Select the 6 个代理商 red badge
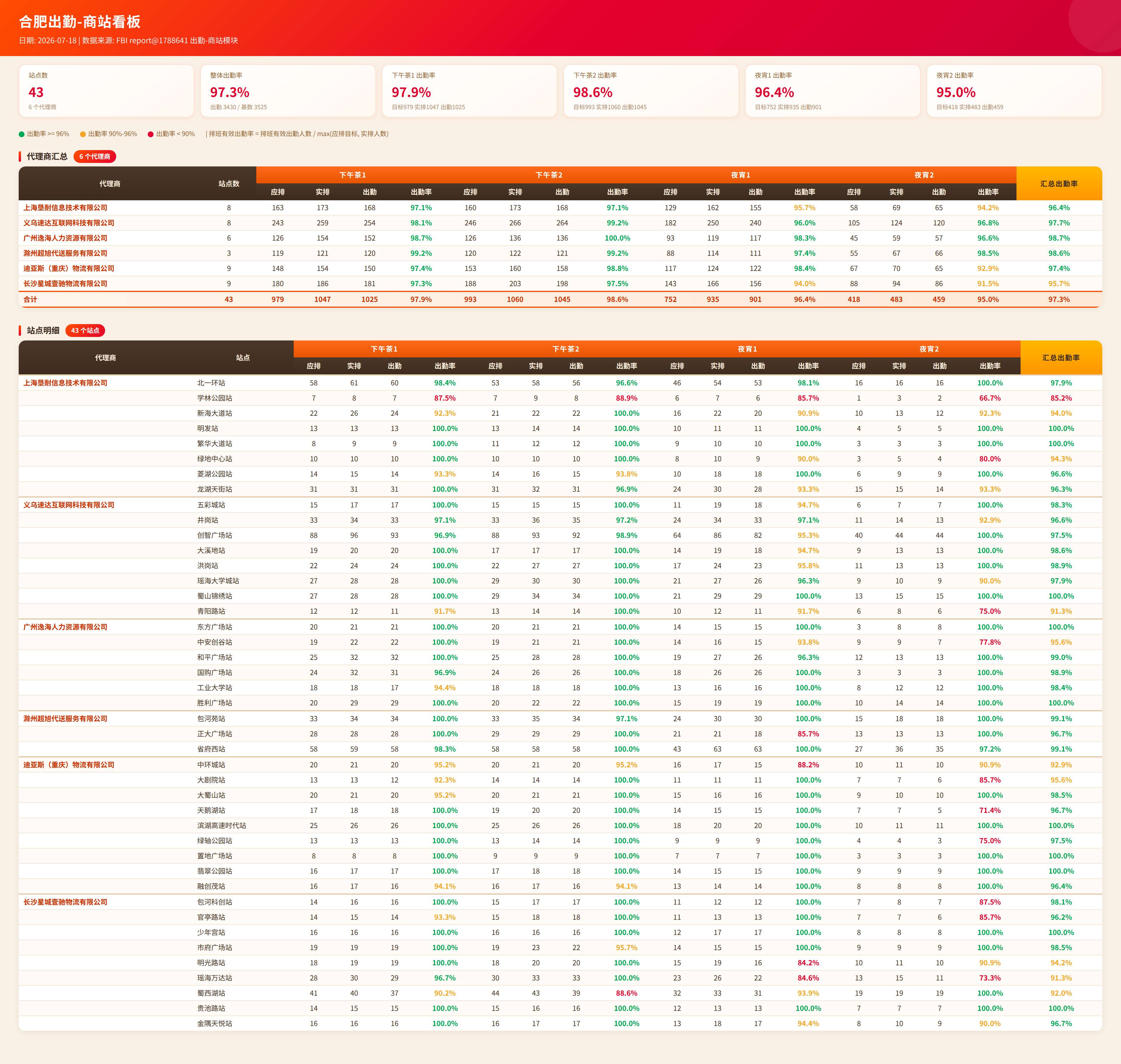 (x=95, y=157)
